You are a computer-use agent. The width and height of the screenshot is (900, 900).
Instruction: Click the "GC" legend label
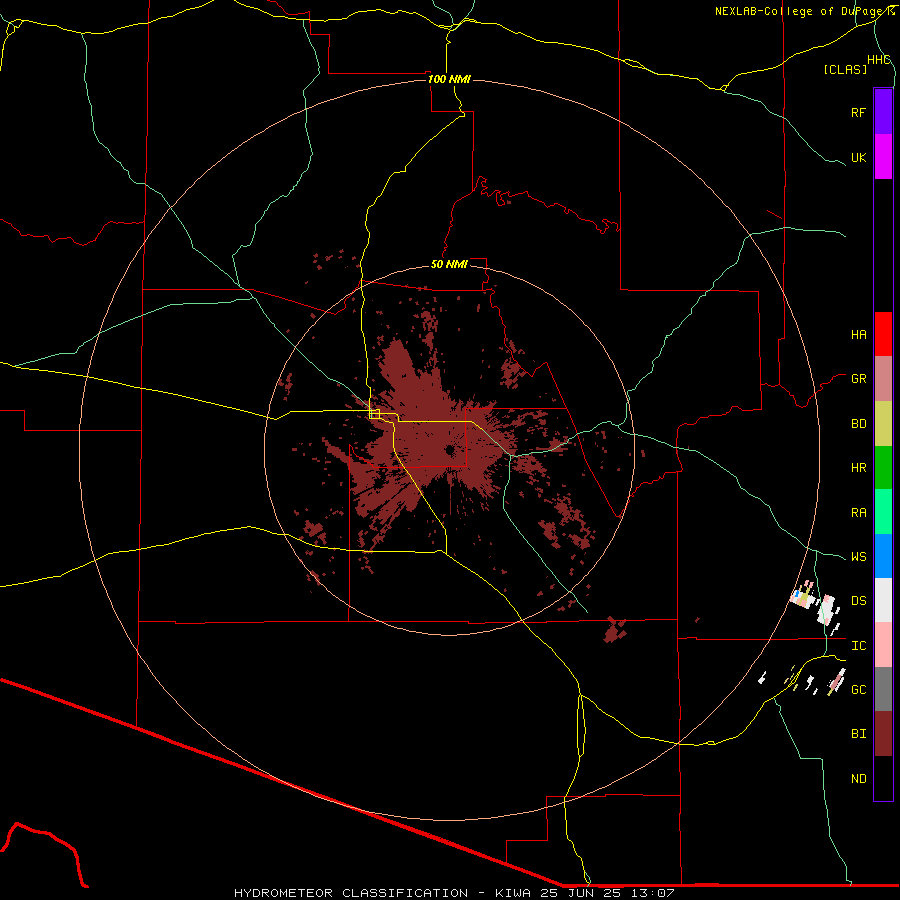(x=858, y=690)
